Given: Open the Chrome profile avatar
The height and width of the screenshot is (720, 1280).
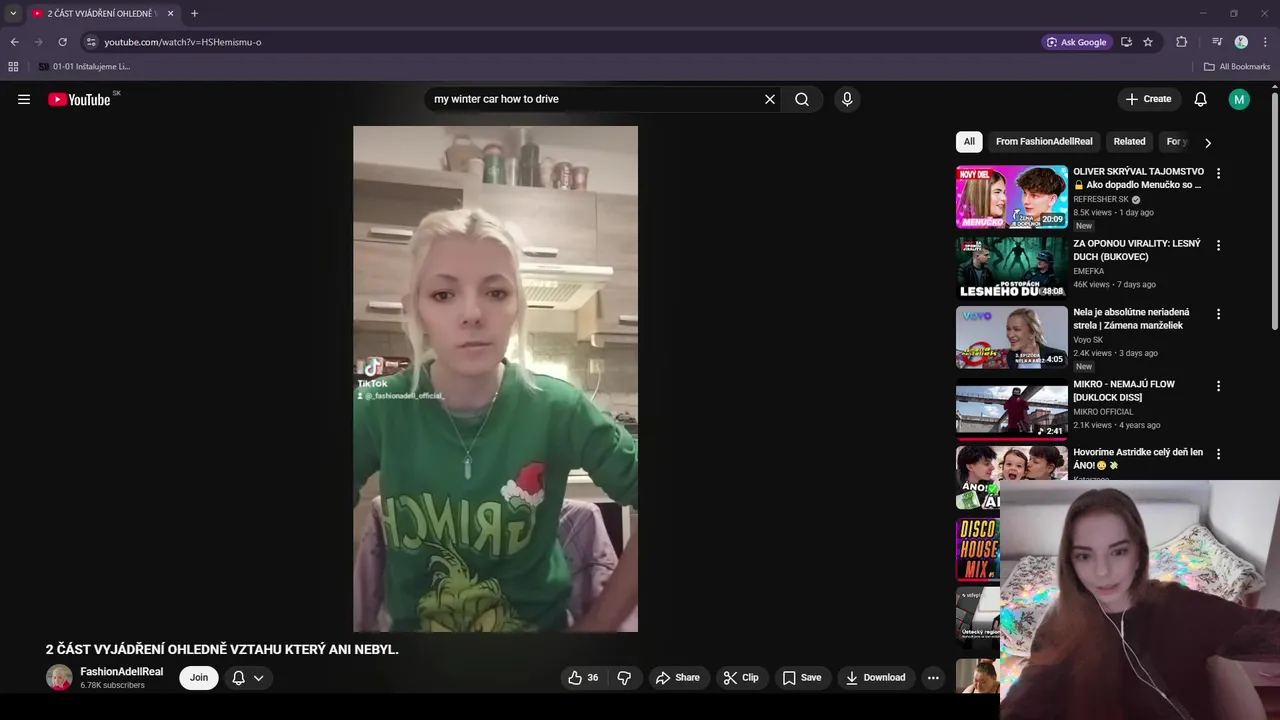Looking at the screenshot, I should (1241, 42).
